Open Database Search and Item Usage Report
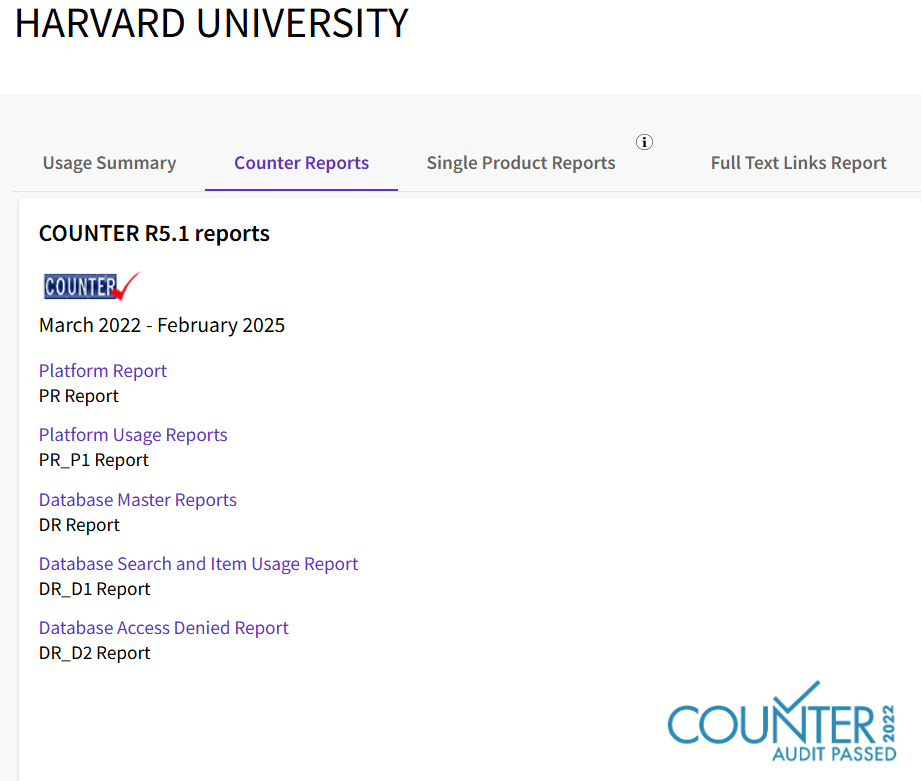The width and height of the screenshot is (921, 781). (x=199, y=564)
